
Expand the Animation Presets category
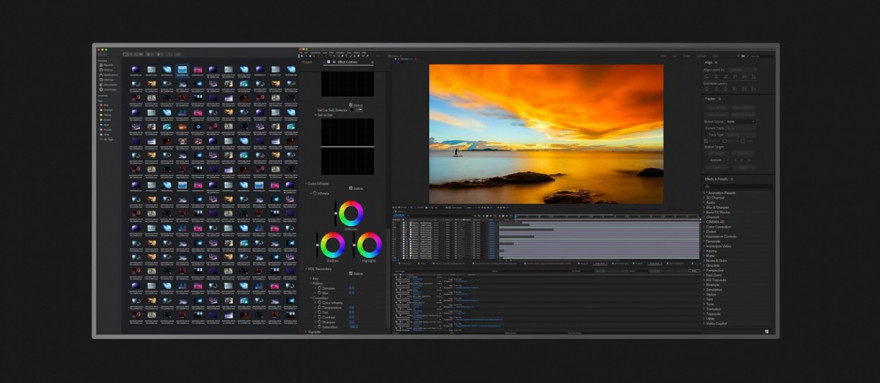pos(704,193)
